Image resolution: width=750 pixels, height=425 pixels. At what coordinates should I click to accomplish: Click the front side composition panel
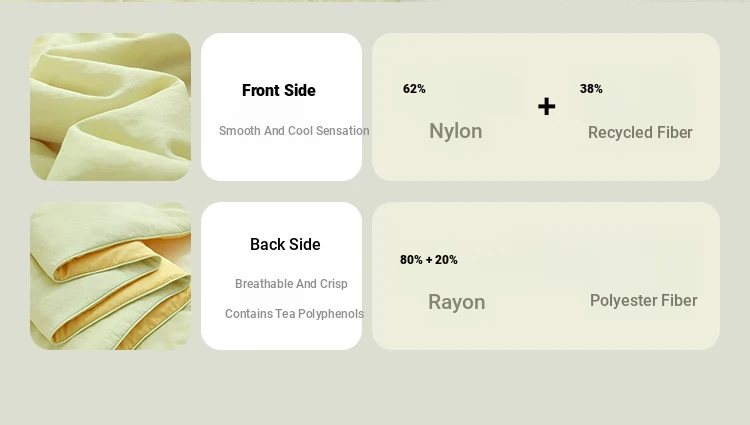(546, 107)
